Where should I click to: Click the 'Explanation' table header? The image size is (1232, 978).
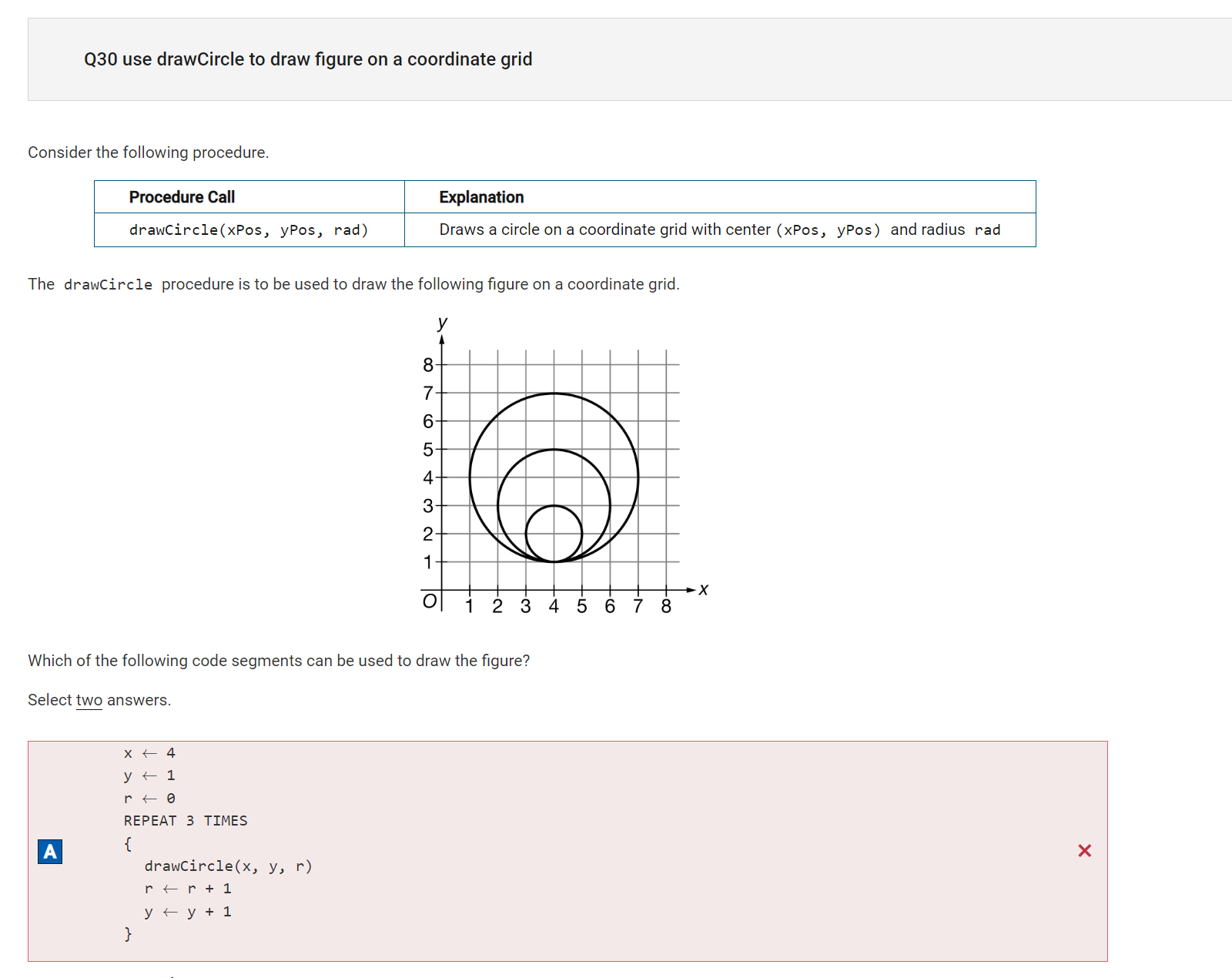pyautogui.click(x=481, y=197)
